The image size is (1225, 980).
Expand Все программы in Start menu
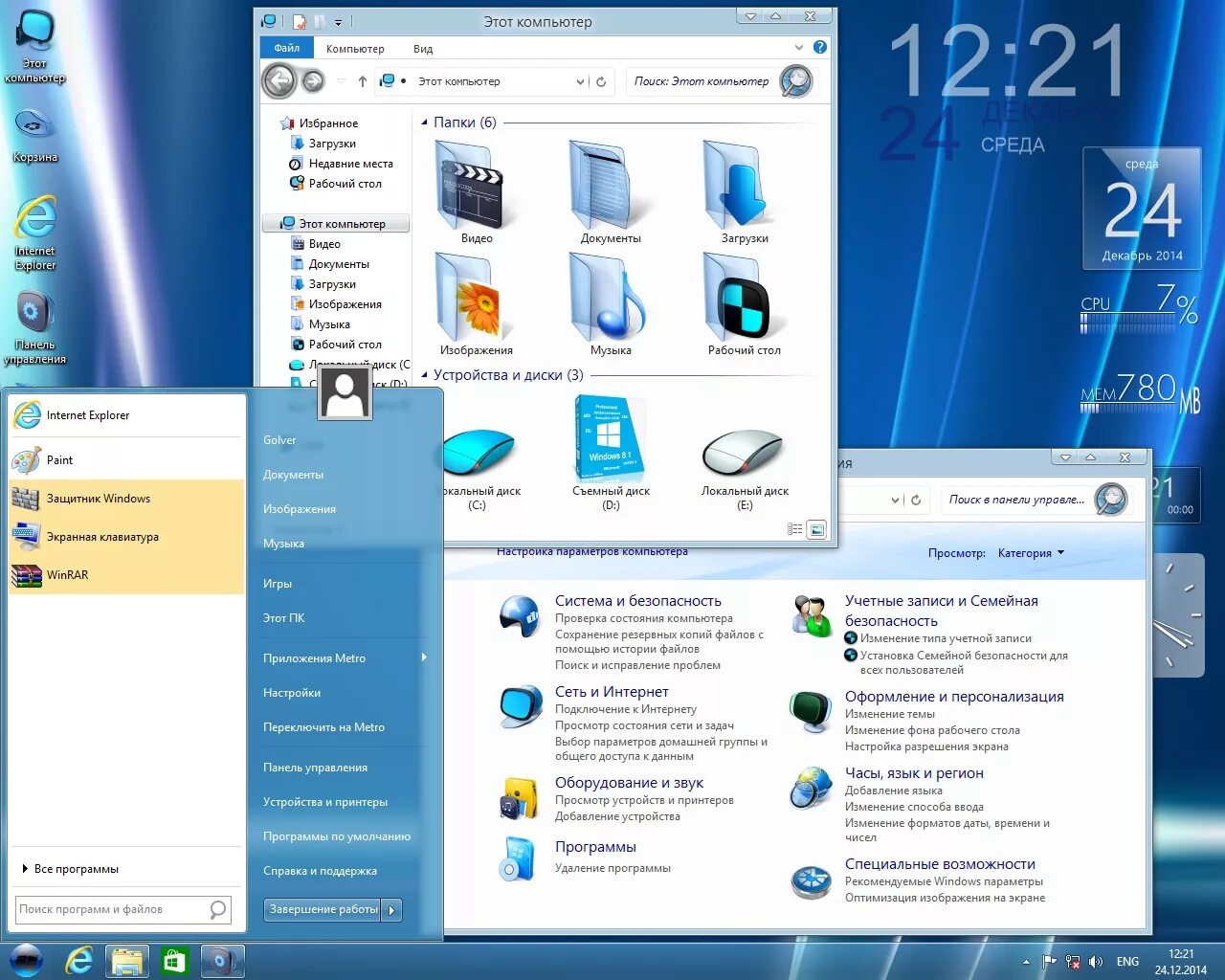coord(71,869)
